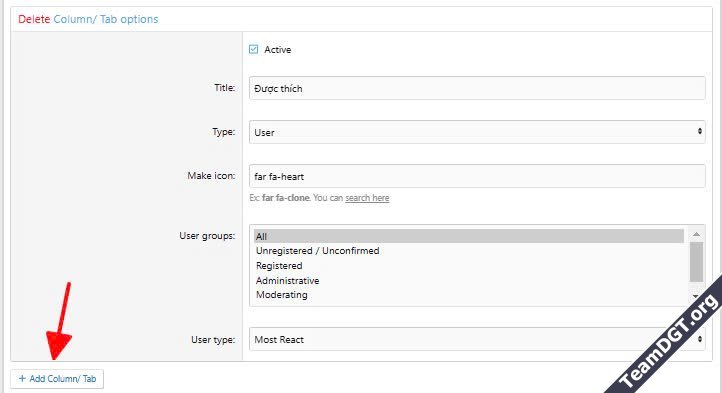This screenshot has height=393, width=722.
Task: Uncheck the Active checkbox
Action: tap(253, 49)
